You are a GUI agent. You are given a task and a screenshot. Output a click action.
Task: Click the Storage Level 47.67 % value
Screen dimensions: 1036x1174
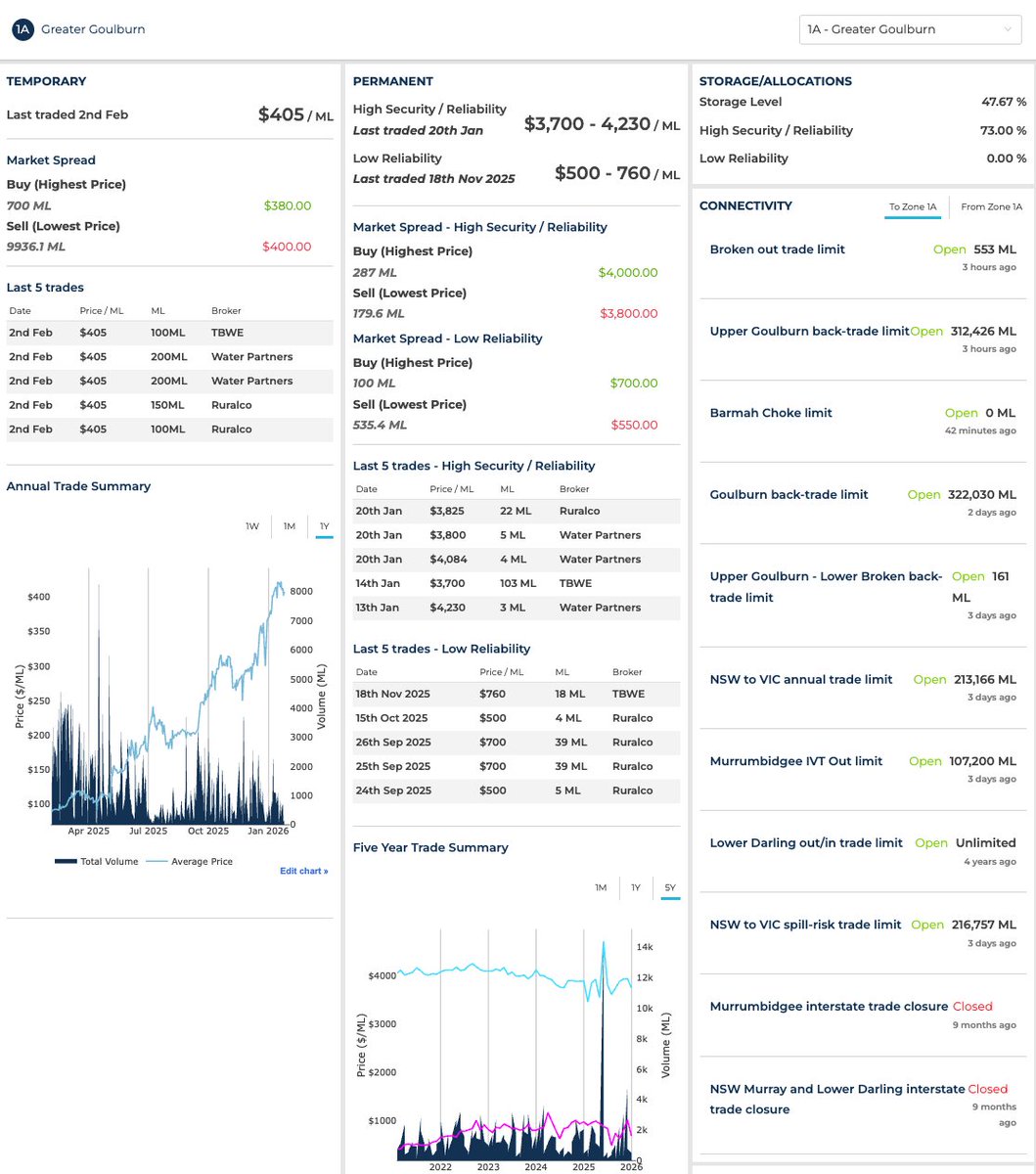1004,102
